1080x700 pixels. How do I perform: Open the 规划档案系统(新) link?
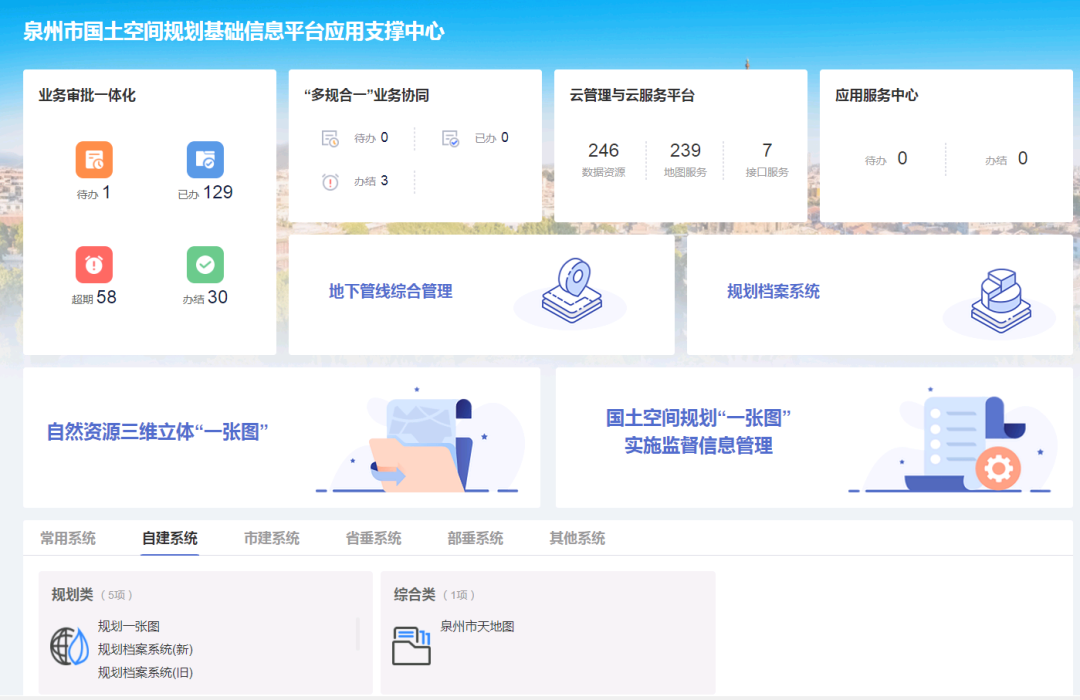point(145,649)
